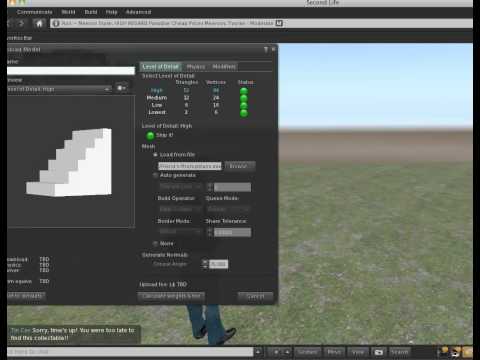Open the Border Mode dropdown
The image size is (480, 360).
[181, 231]
